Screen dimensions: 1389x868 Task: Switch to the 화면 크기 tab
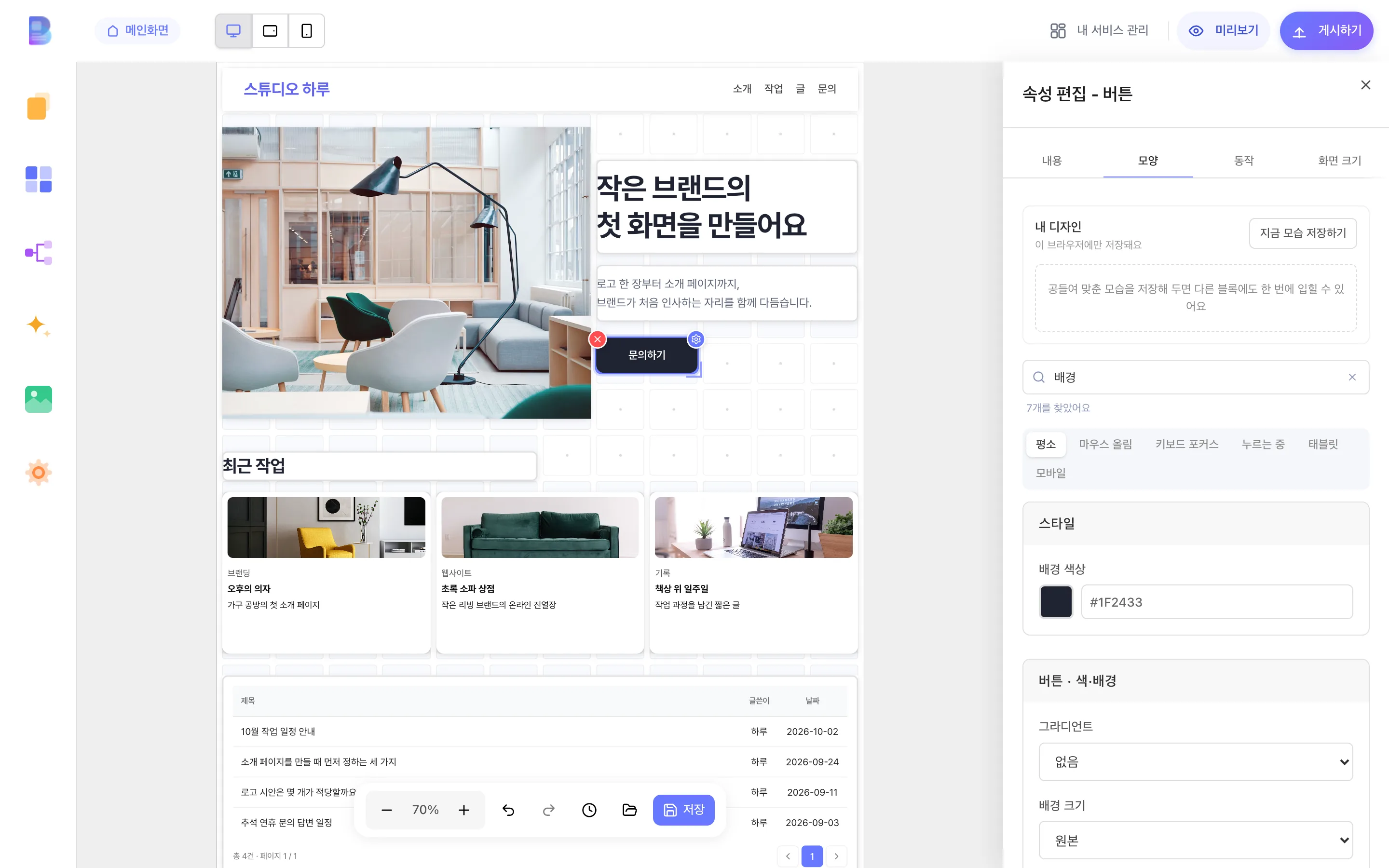(1340, 160)
